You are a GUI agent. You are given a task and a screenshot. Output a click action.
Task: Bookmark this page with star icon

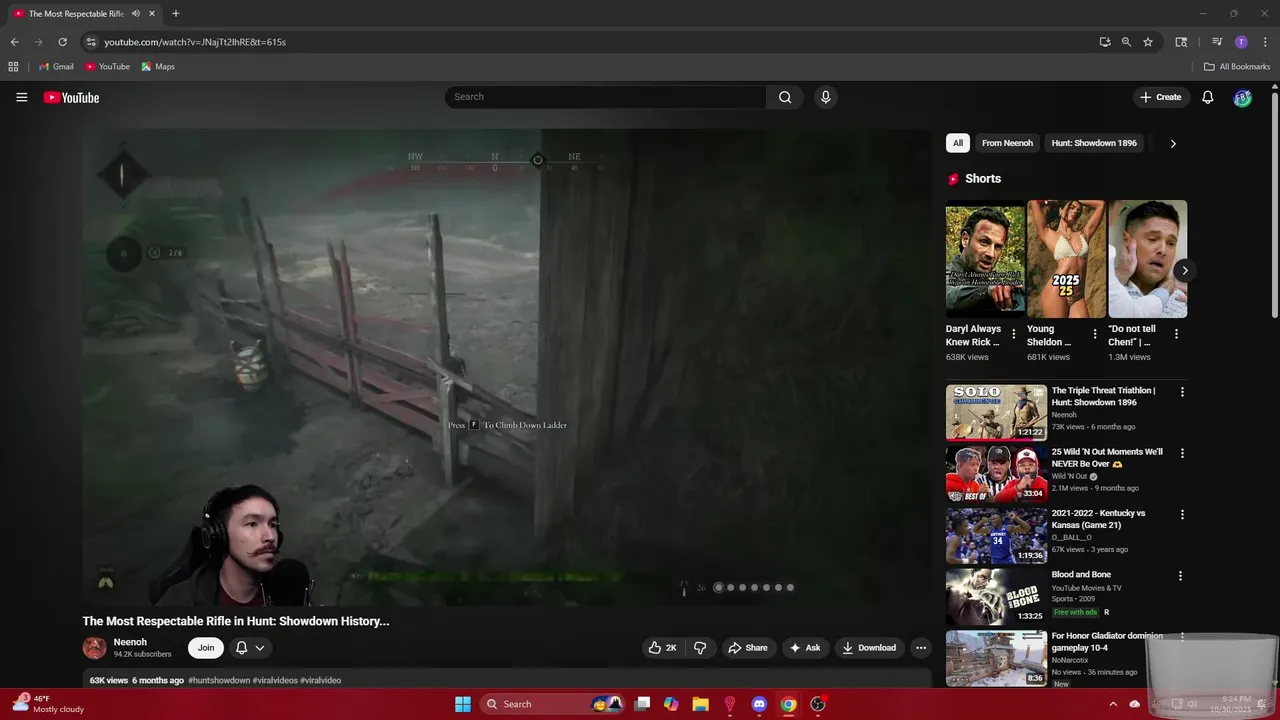coord(1148,42)
